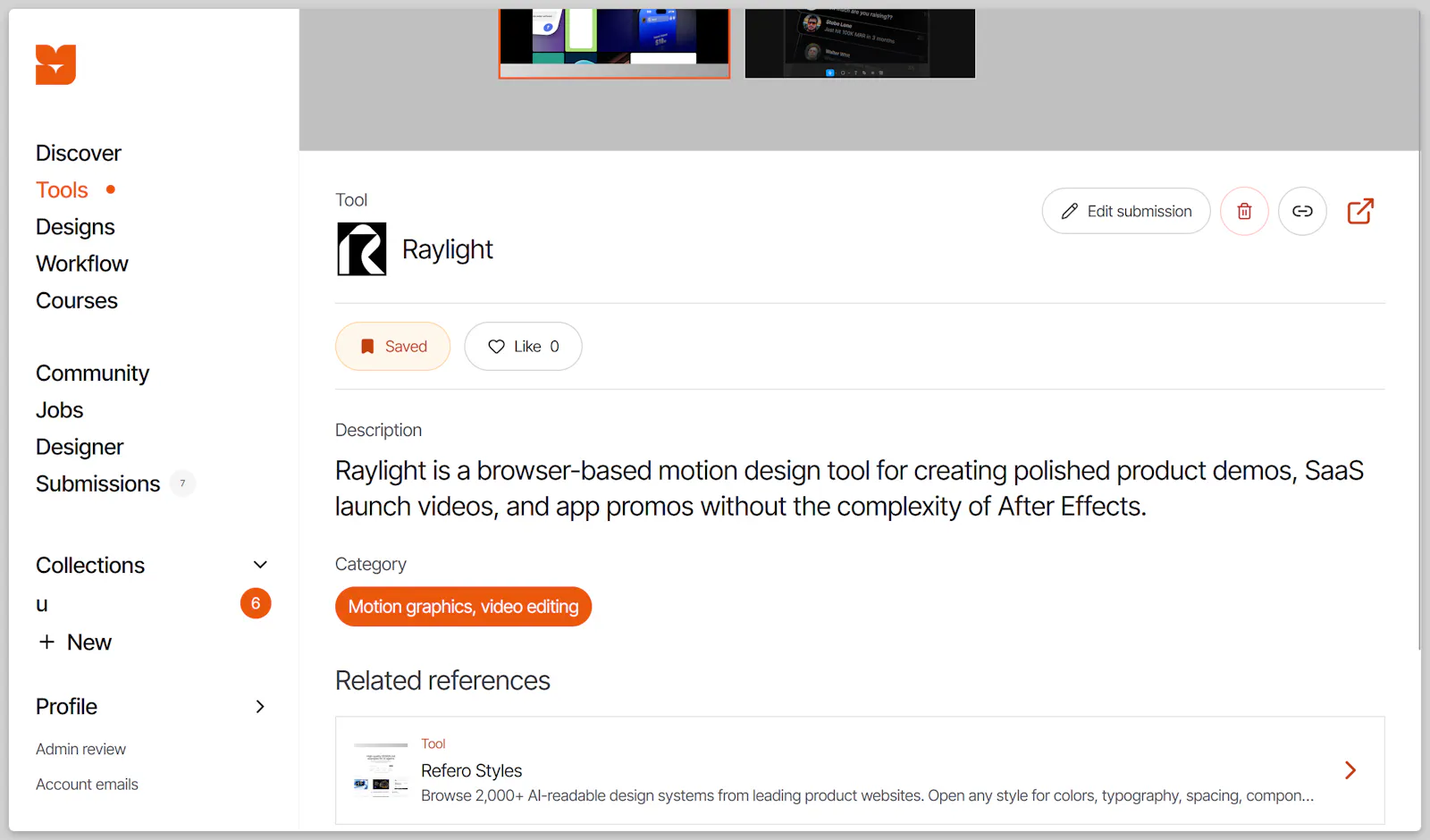This screenshot has width=1430, height=840.
Task: Click the Refero Styles preview thumbnail
Action: (x=381, y=770)
